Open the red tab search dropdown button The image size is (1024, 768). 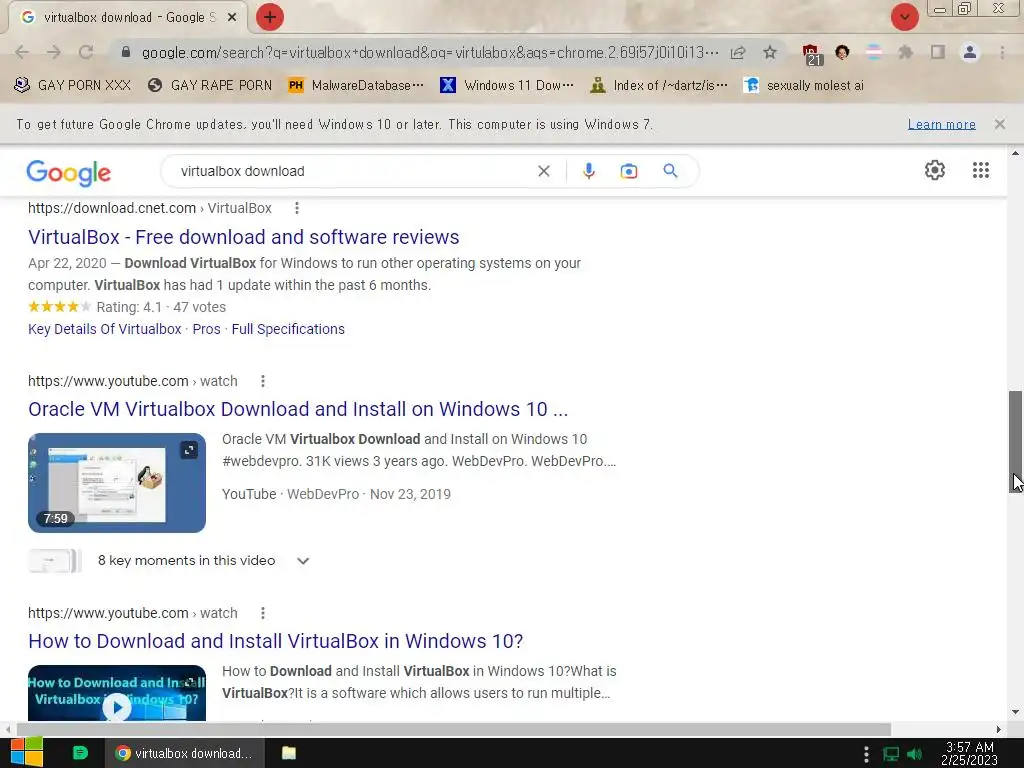pyautogui.click(x=904, y=17)
